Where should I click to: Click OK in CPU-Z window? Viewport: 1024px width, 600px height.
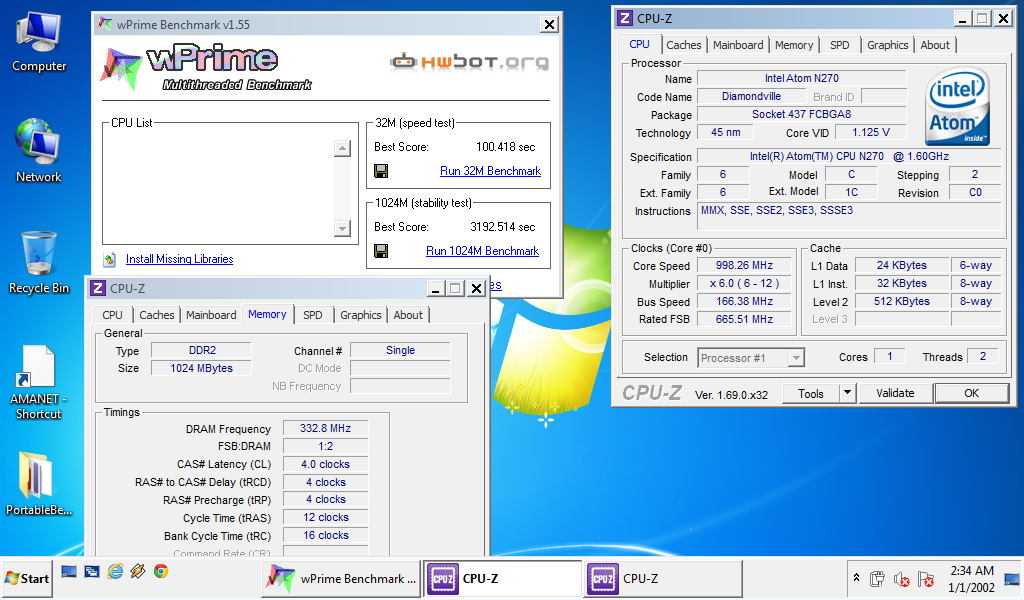coord(971,394)
